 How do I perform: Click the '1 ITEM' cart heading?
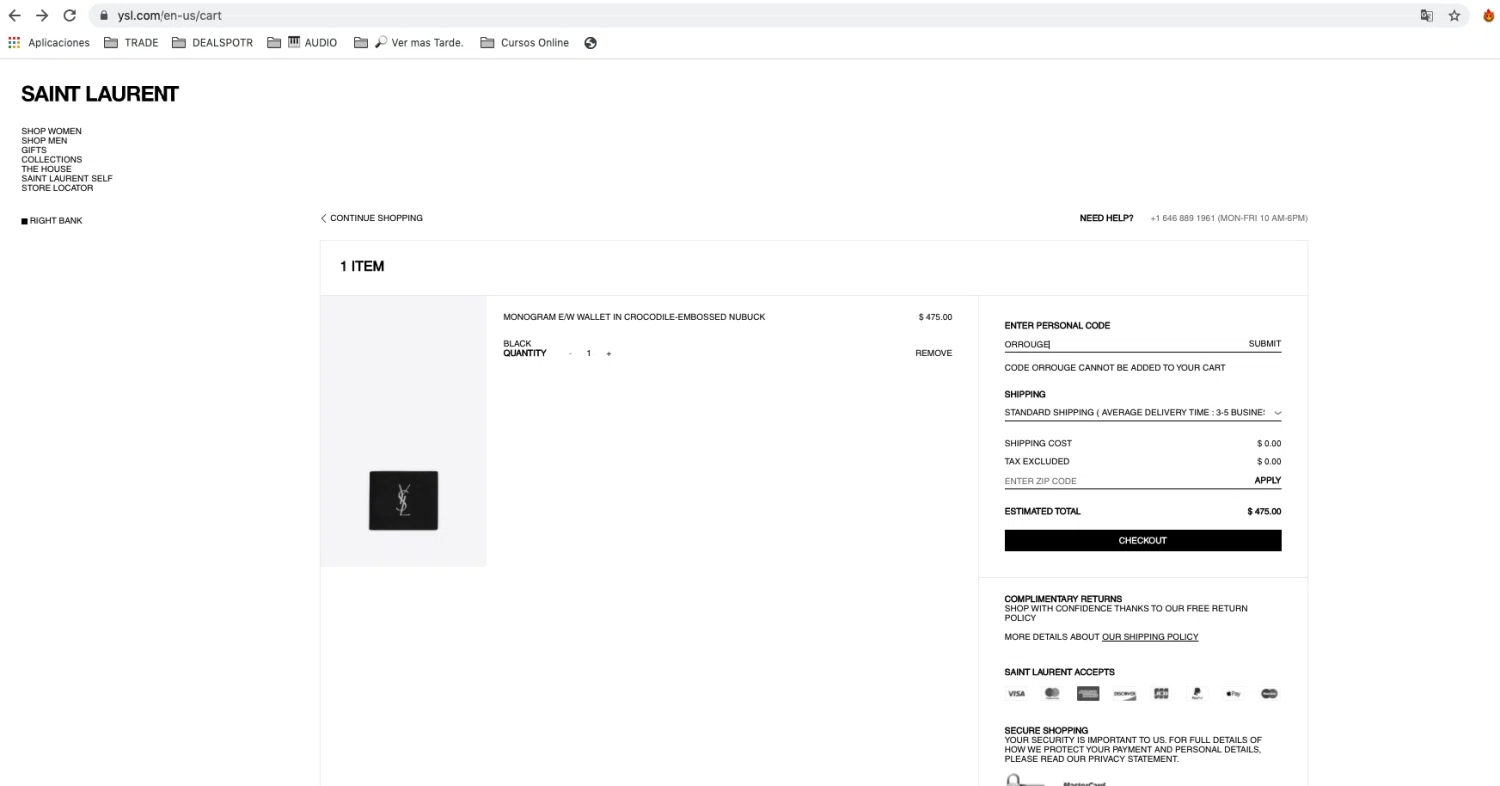point(362,267)
